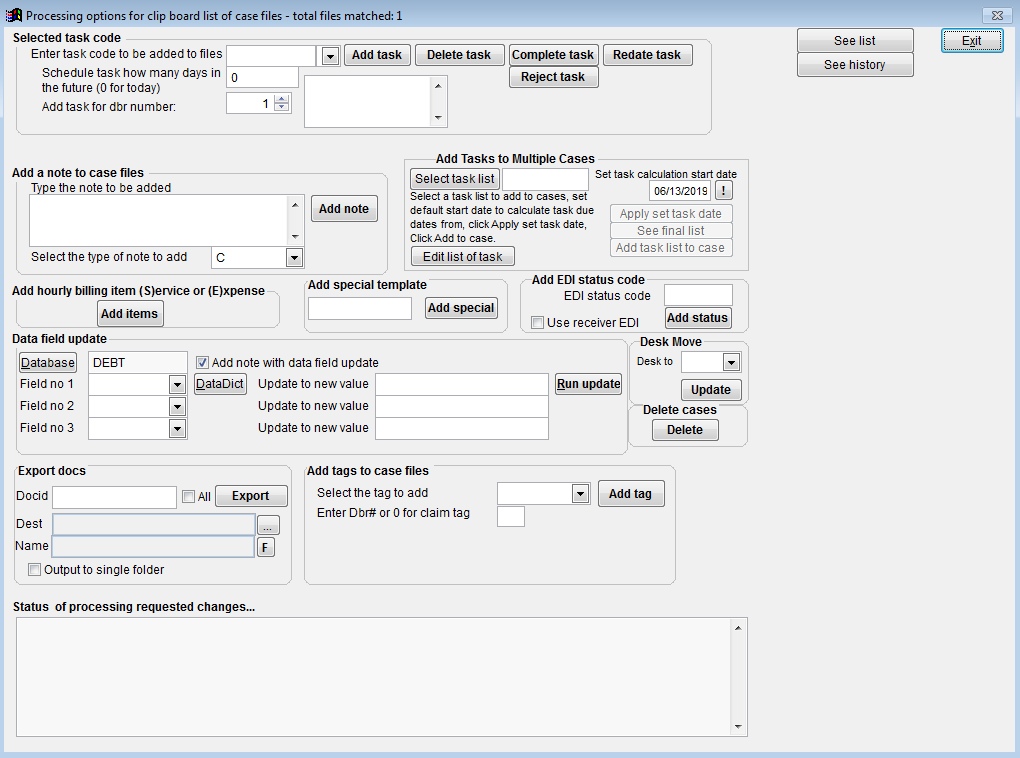The image size is (1020, 758).
Task: Click the Add items button
Action: [x=129, y=314]
